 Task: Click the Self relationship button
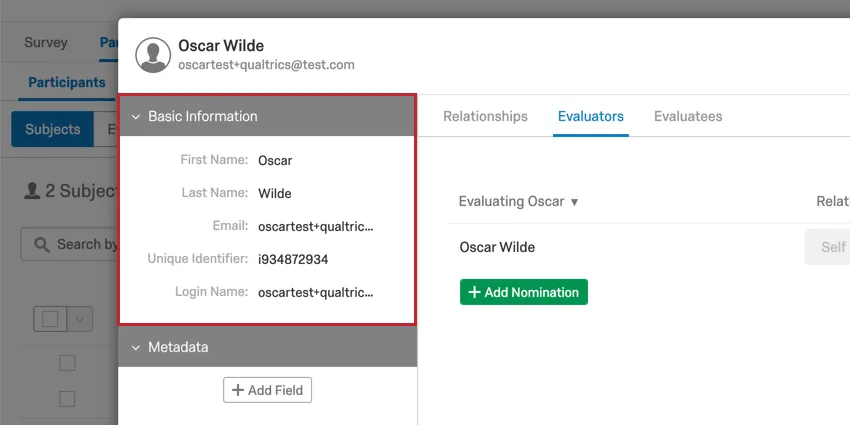pos(832,247)
